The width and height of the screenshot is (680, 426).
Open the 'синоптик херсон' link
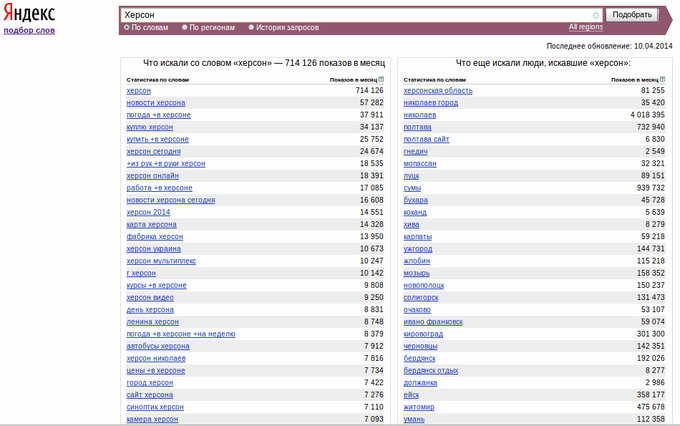(x=155, y=407)
